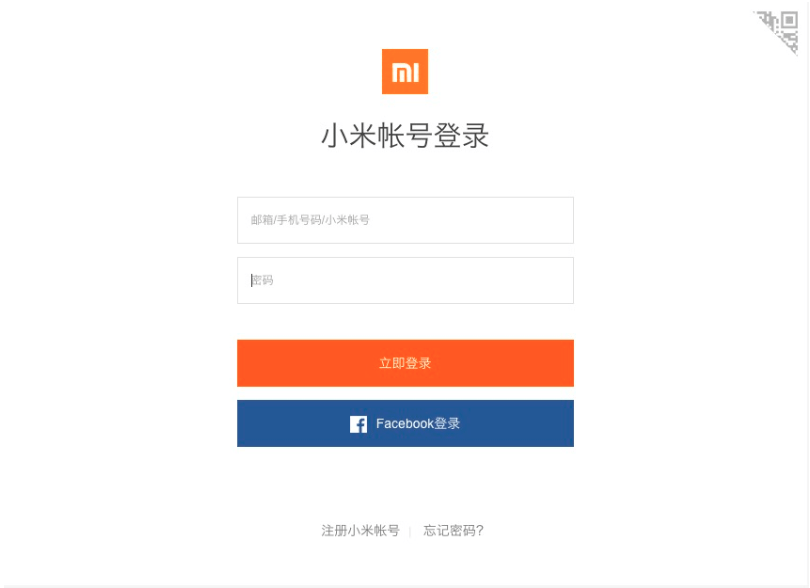The image size is (810, 588).
Task: Click the 立即登录 label text
Action: click(405, 363)
